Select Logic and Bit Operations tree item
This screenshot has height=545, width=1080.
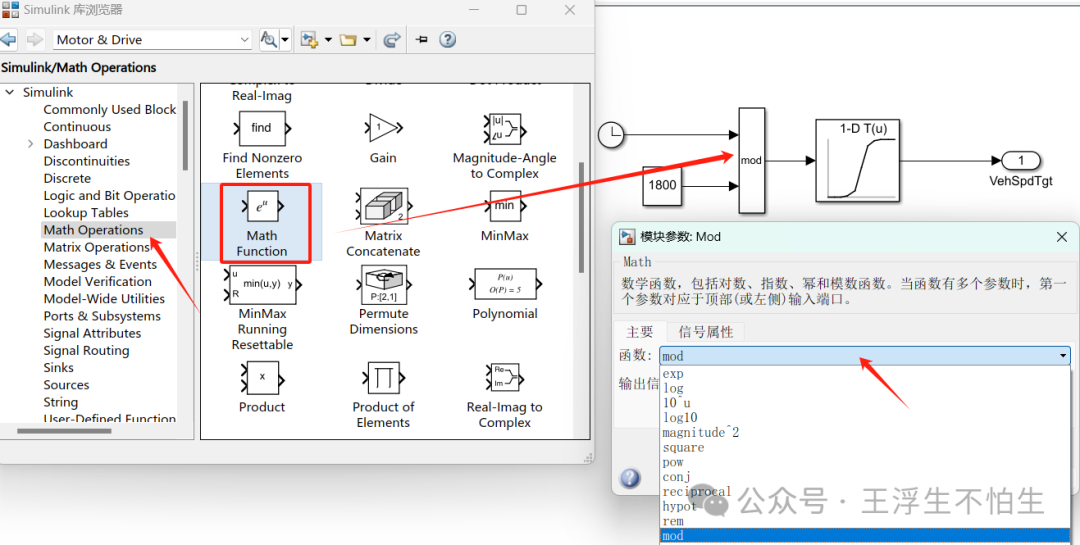(110, 196)
